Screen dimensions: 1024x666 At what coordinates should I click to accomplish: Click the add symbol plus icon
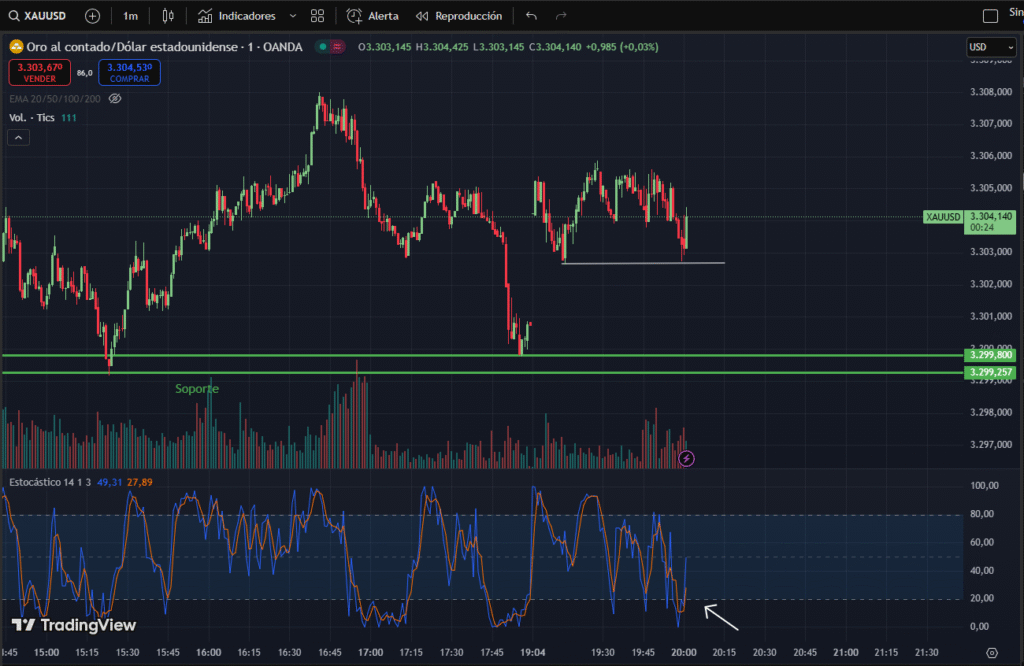[93, 16]
